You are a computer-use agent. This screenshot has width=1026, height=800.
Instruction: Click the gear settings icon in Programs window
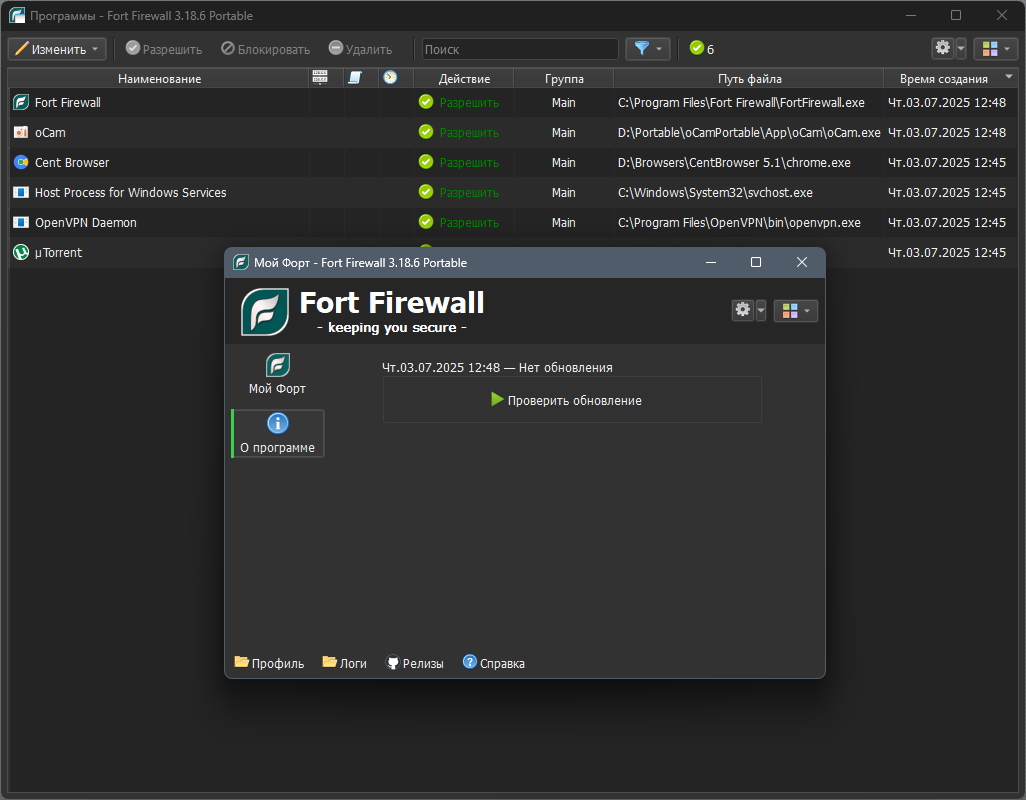pos(942,48)
